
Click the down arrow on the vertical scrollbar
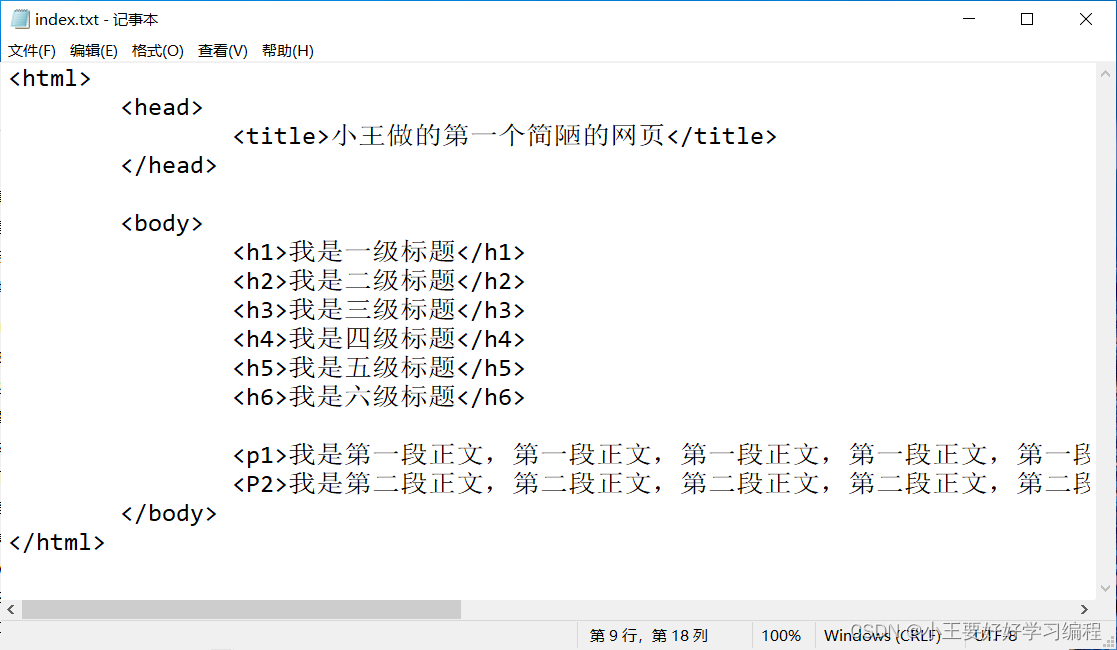click(x=1106, y=588)
